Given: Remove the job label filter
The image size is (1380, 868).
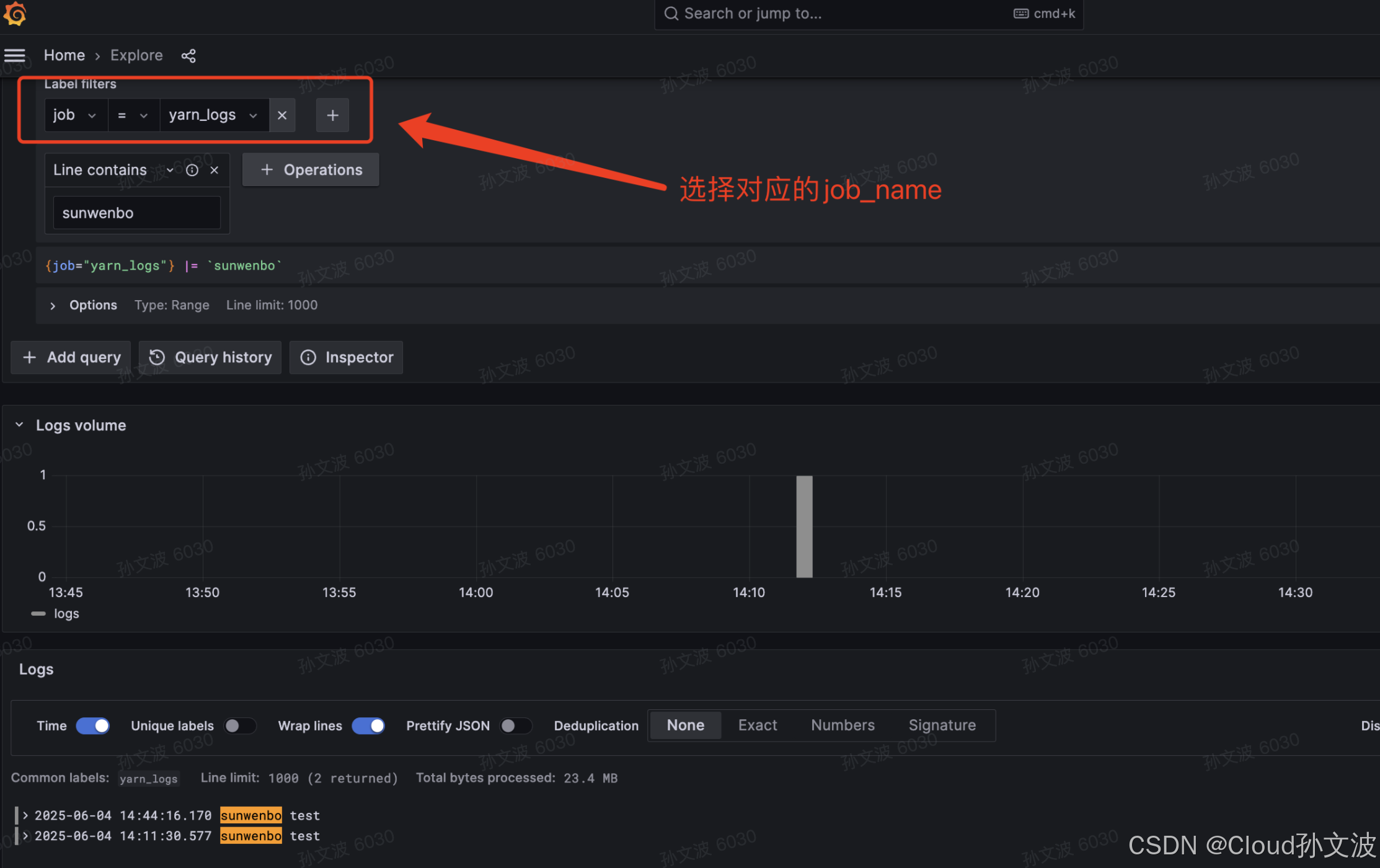Looking at the screenshot, I should pos(282,115).
